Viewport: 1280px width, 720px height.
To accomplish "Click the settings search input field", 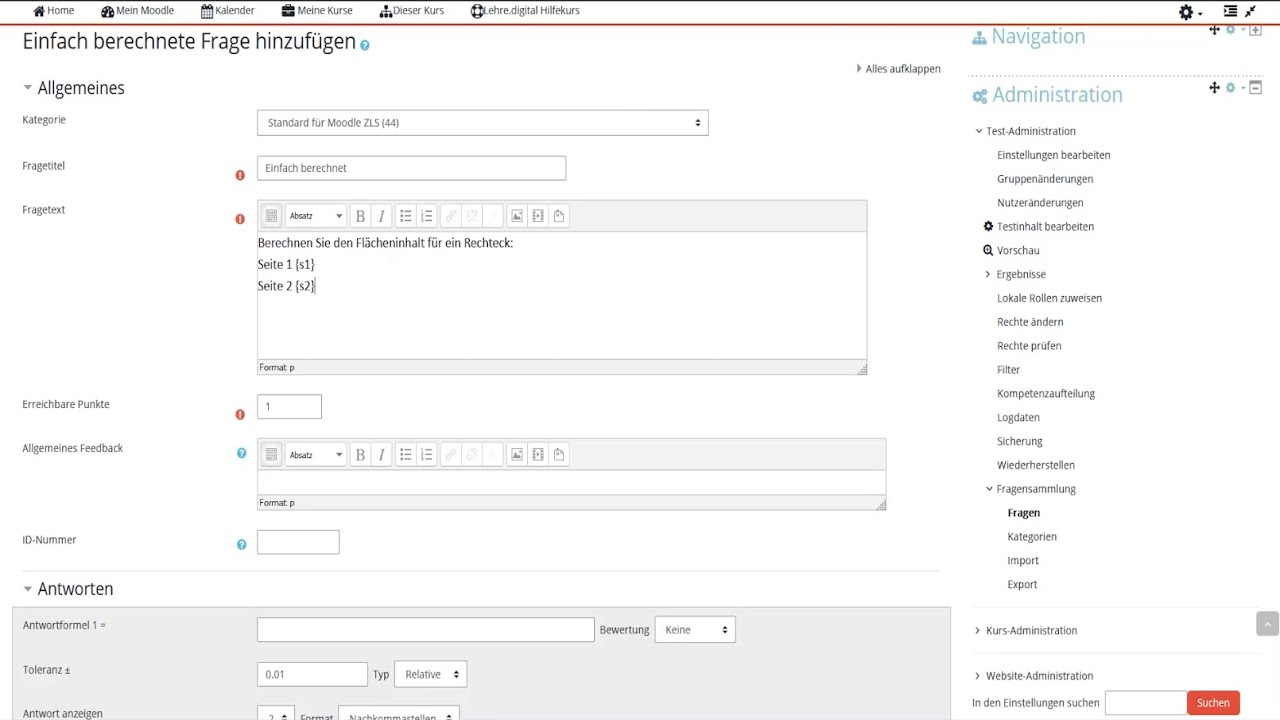I will 1145,703.
